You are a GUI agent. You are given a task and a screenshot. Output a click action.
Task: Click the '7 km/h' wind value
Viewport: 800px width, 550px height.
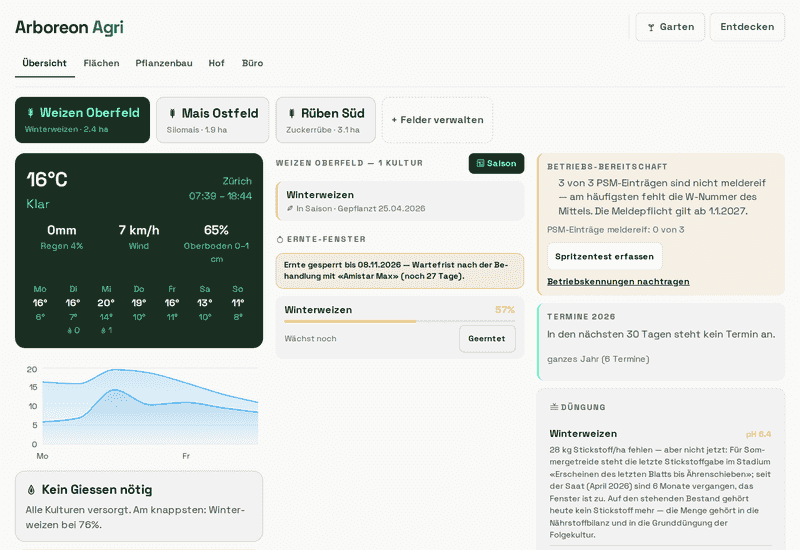(139, 231)
